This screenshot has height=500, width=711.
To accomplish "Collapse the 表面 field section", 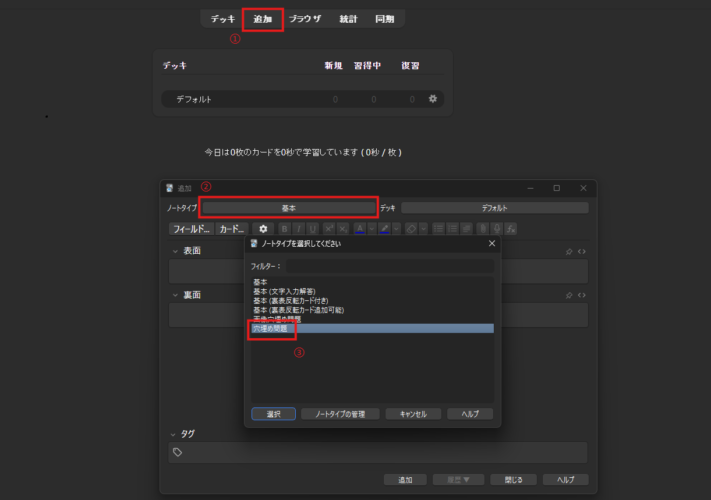I will pyautogui.click(x=175, y=251).
